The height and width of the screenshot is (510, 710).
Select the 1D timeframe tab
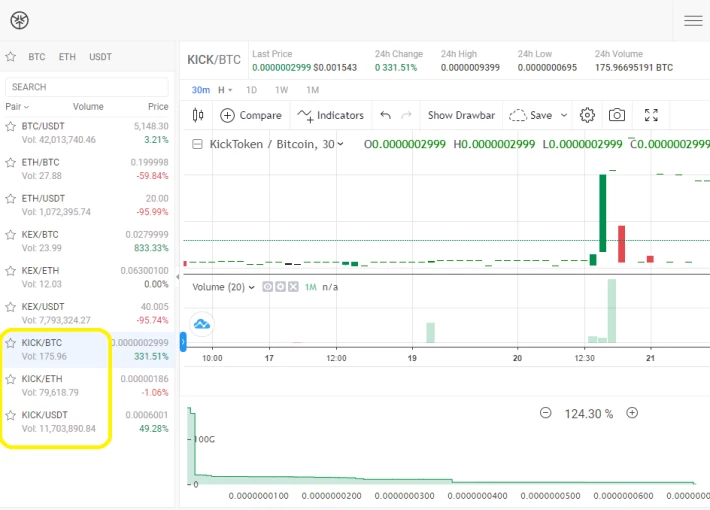click(x=251, y=90)
